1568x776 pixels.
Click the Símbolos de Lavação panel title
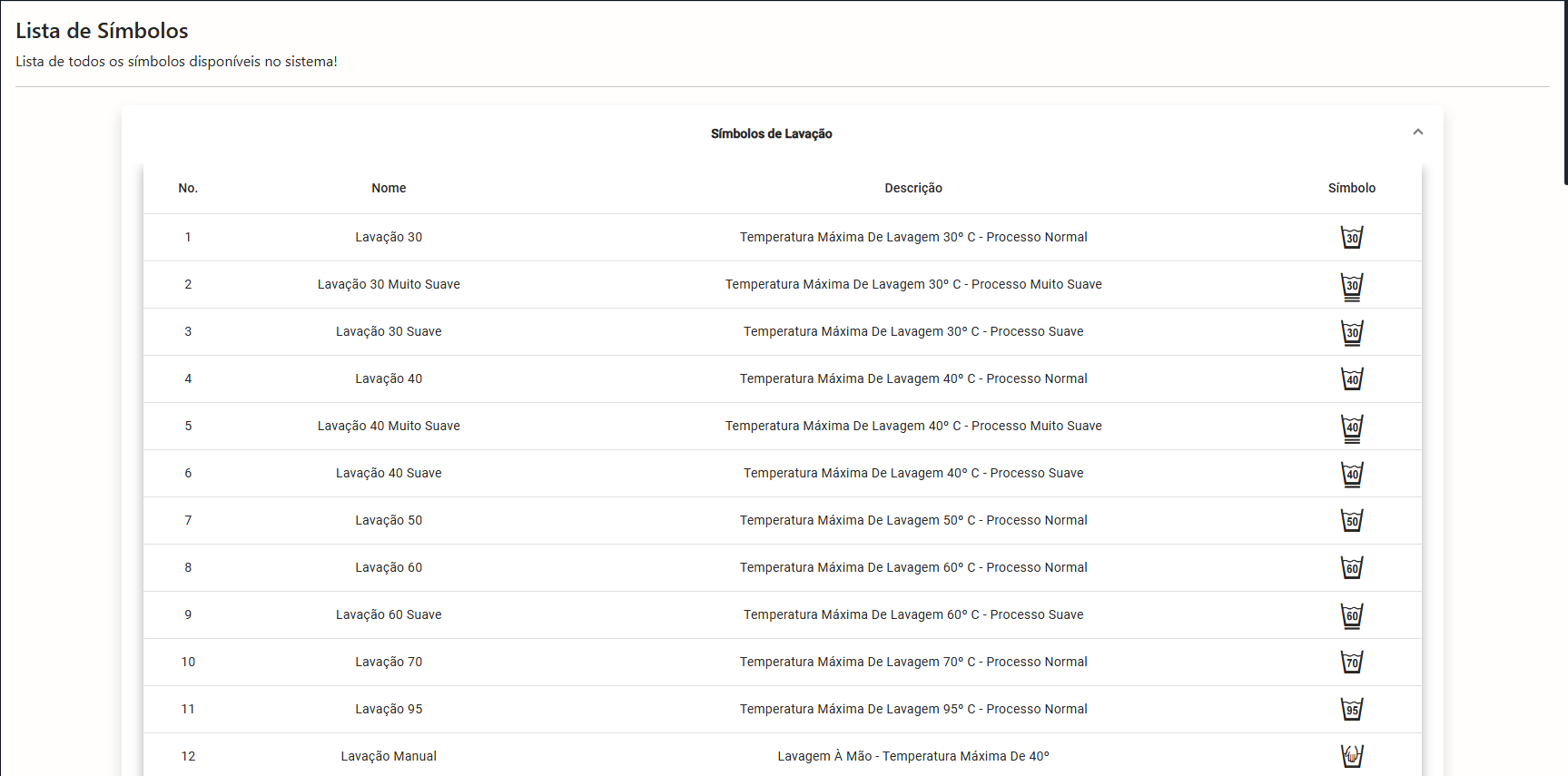pyautogui.click(x=771, y=133)
